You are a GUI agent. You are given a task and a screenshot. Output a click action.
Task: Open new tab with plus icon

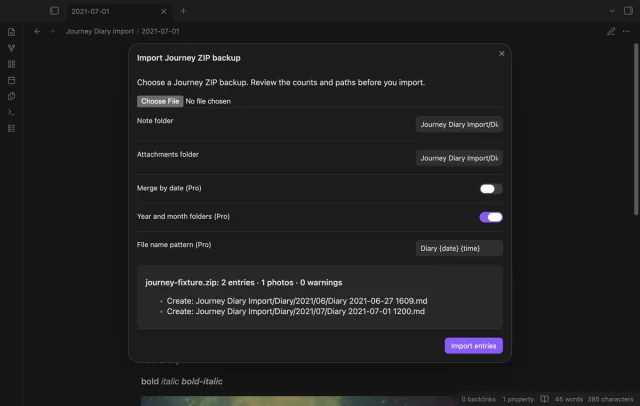[183, 11]
